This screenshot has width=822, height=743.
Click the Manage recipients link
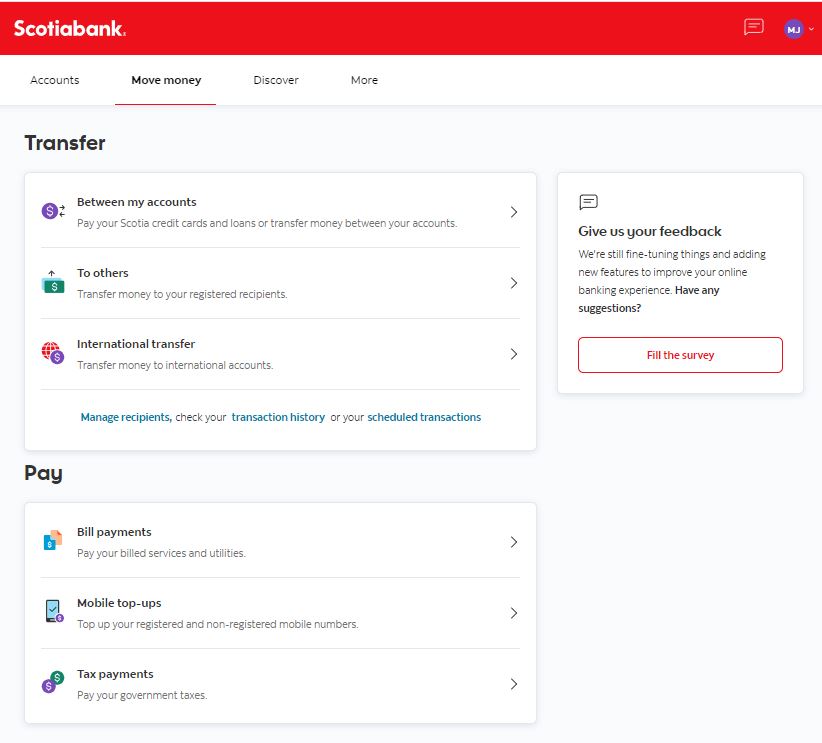(x=126, y=417)
